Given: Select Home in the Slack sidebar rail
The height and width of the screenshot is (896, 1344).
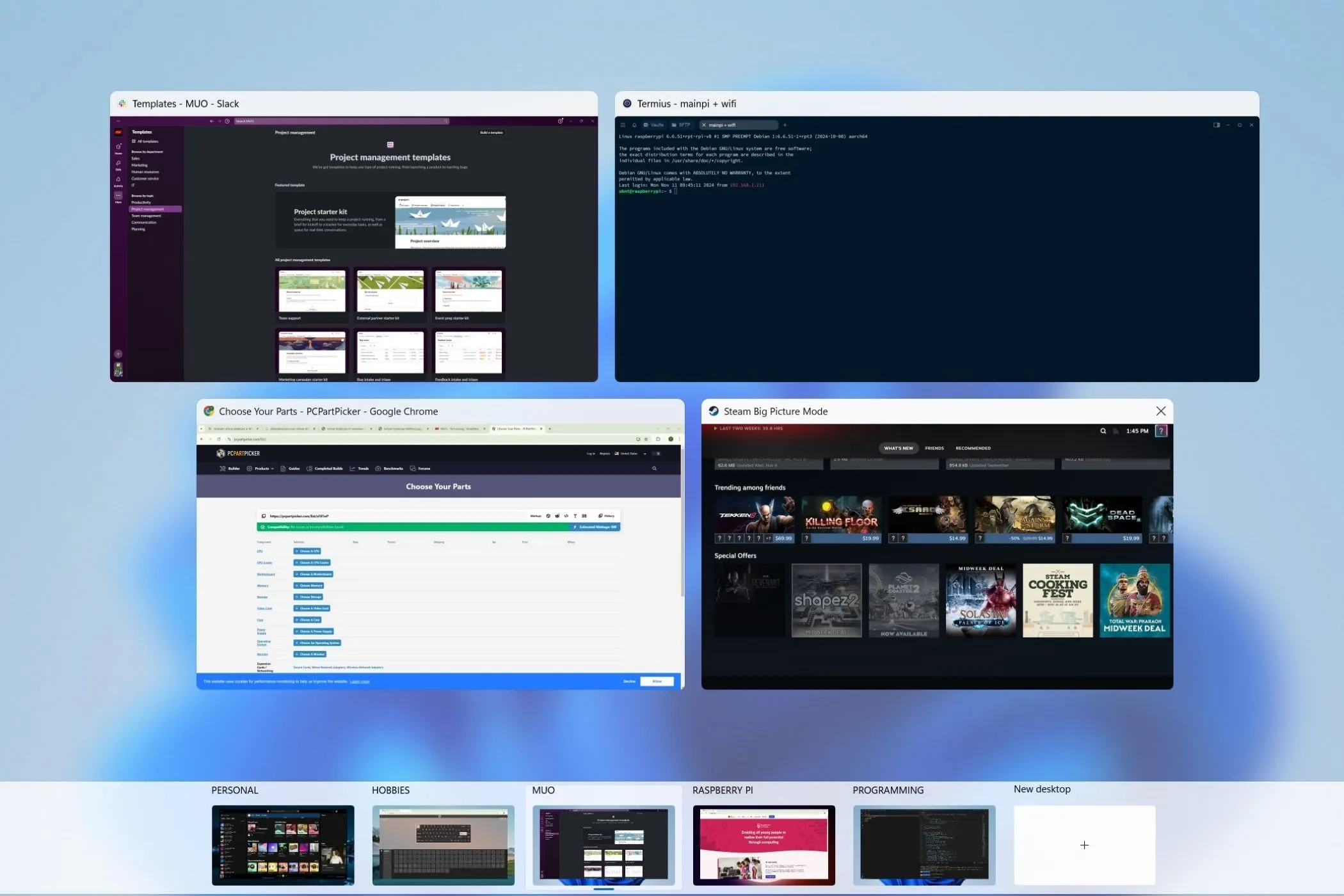Looking at the screenshot, I should point(118,146).
